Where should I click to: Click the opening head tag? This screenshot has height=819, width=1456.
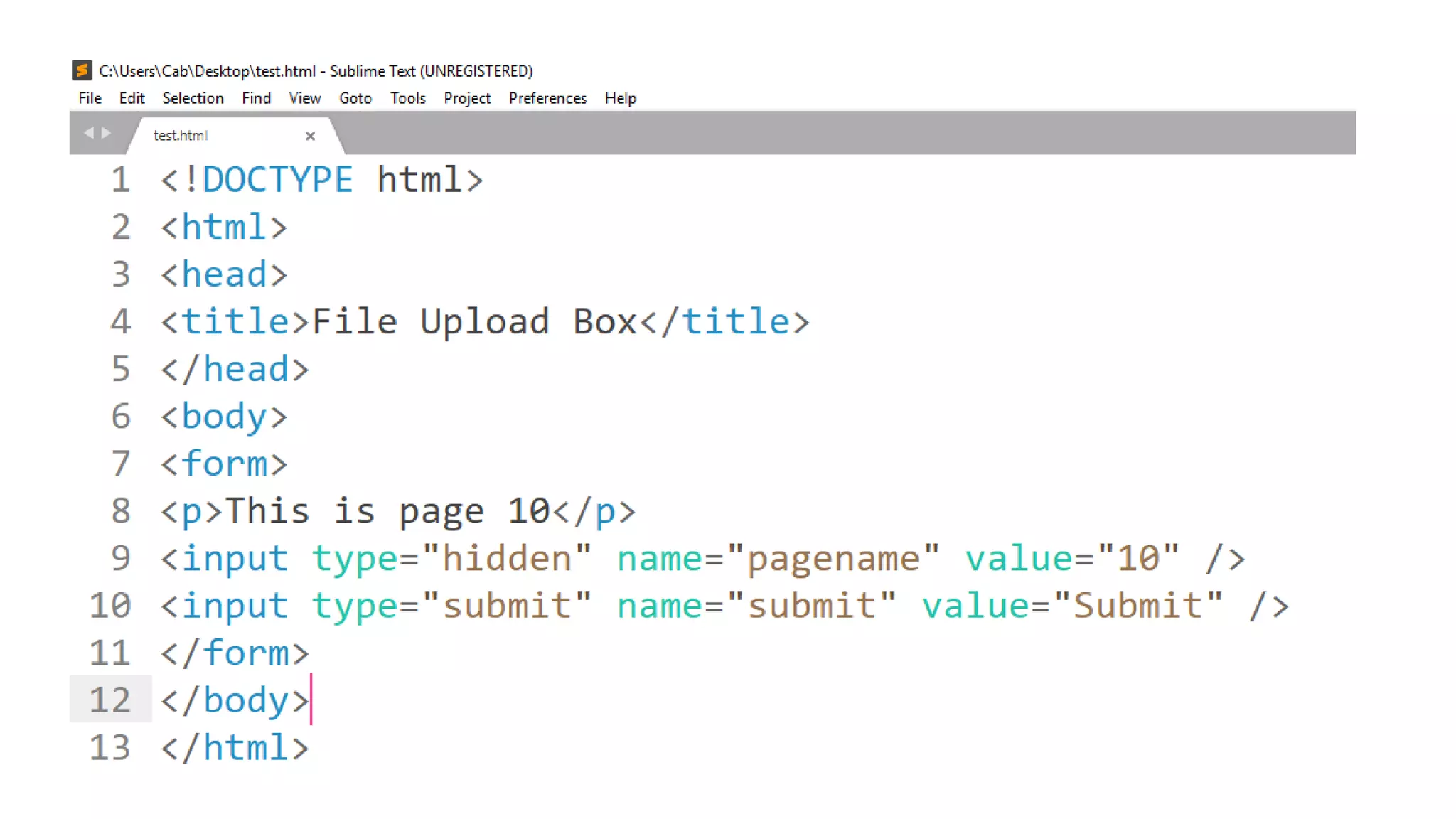tap(224, 274)
